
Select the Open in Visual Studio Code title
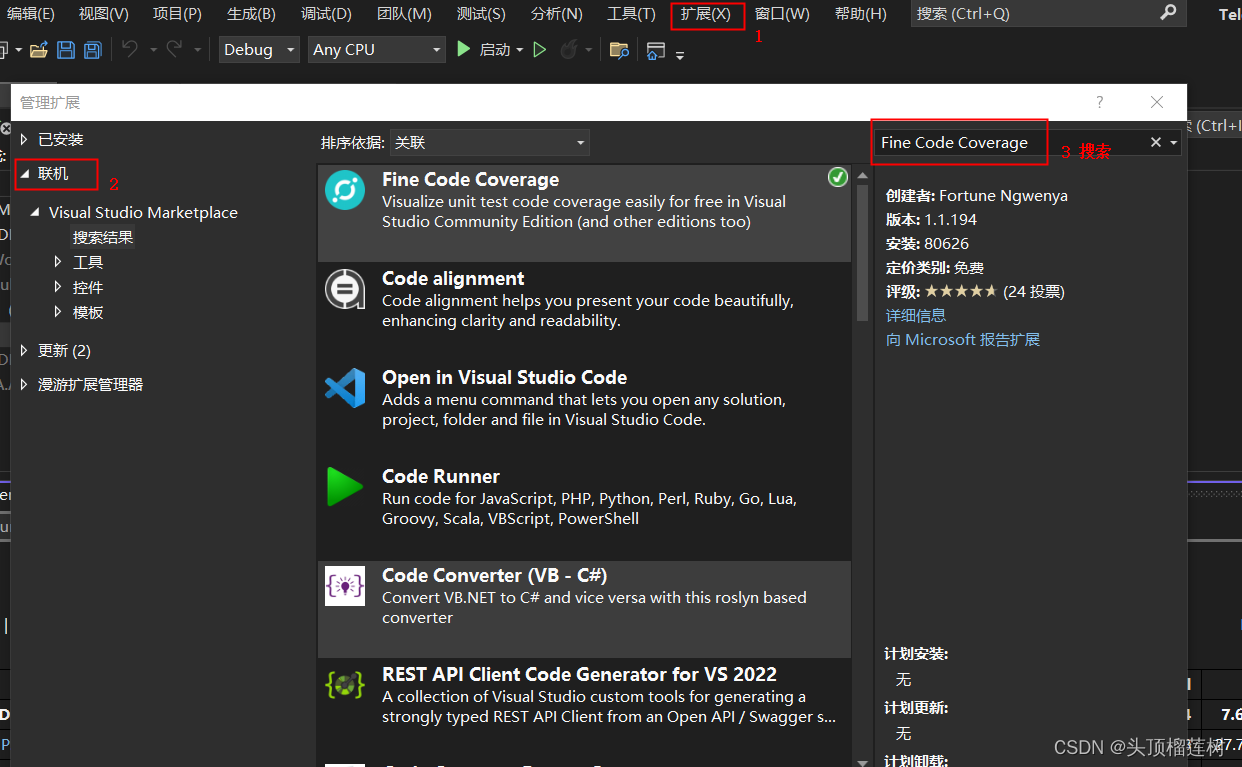click(x=505, y=377)
